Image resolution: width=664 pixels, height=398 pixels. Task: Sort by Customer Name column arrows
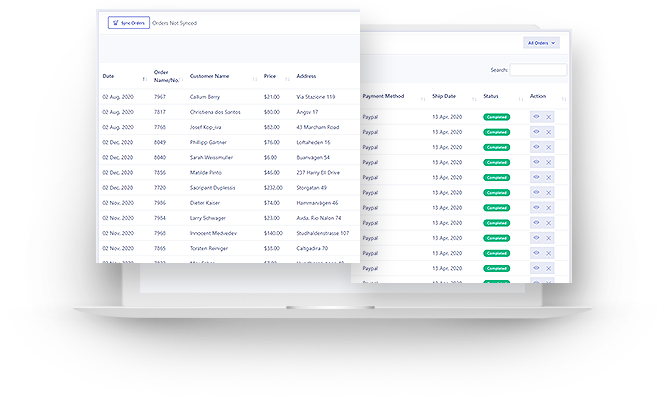point(255,79)
